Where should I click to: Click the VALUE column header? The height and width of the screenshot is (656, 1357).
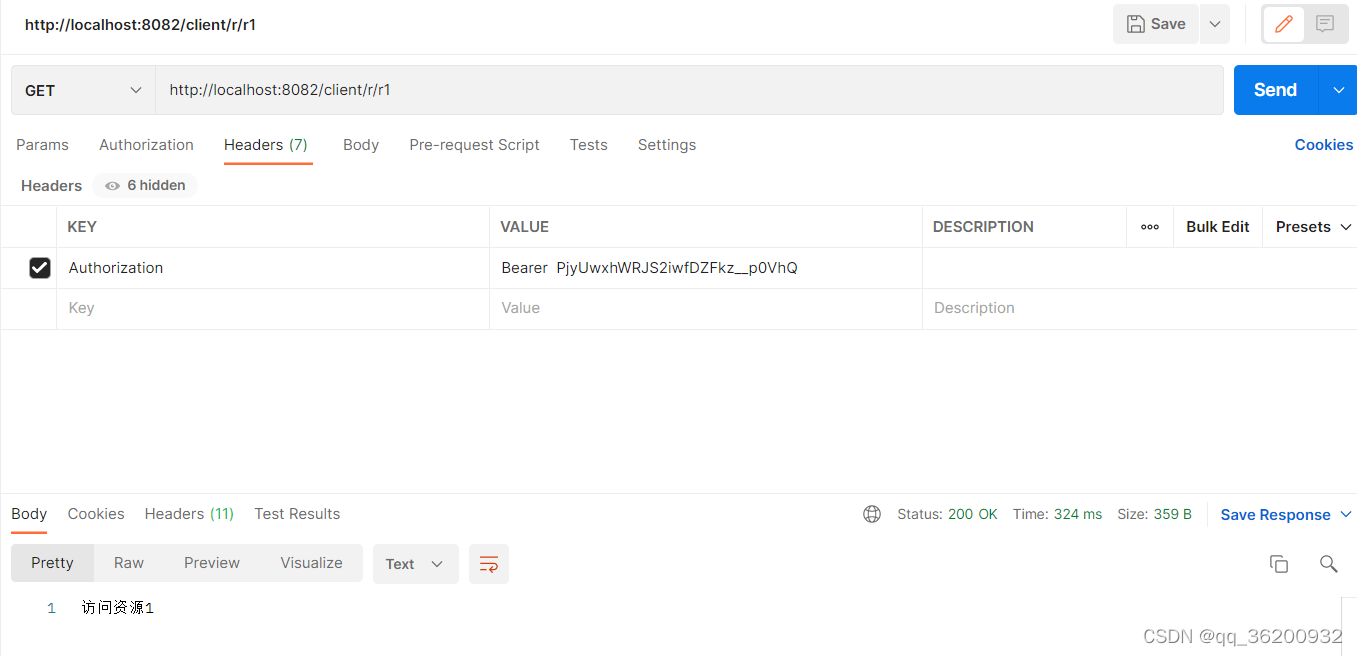pyautogui.click(x=524, y=227)
